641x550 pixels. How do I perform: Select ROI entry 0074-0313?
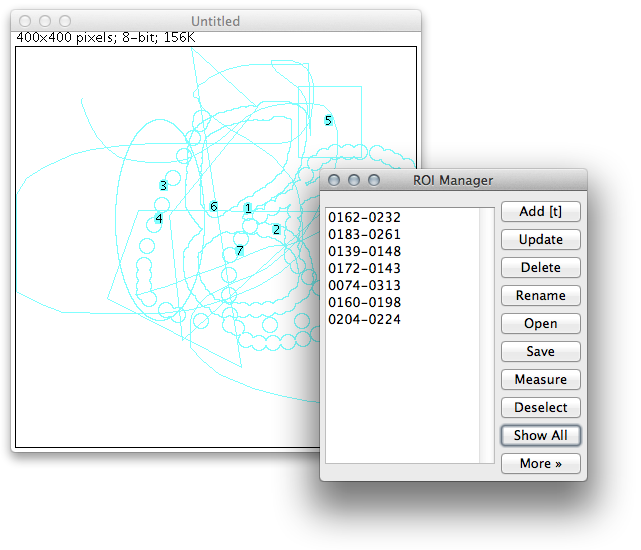click(x=402, y=285)
